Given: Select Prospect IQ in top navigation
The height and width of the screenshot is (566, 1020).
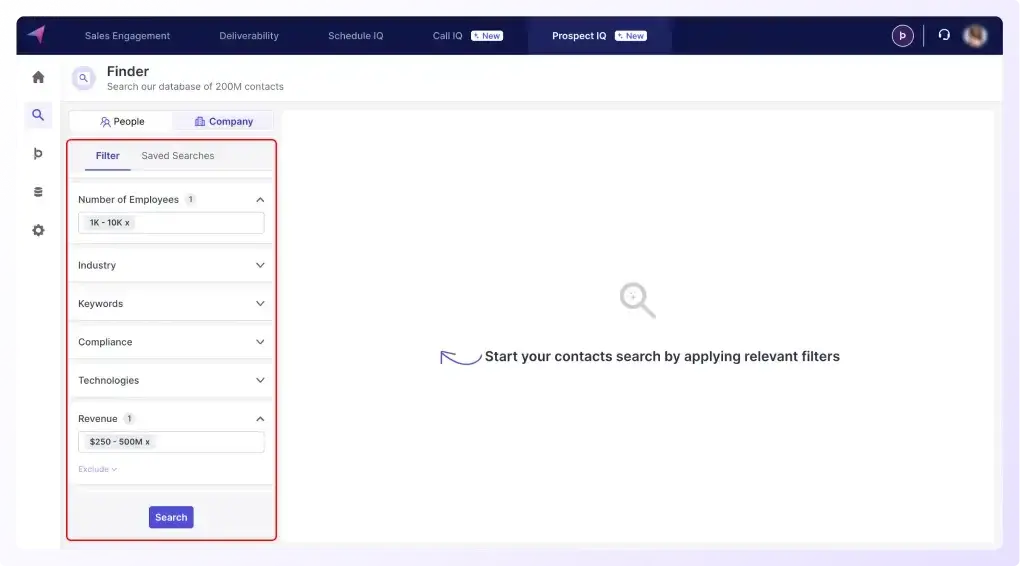Looking at the screenshot, I should point(579,36).
